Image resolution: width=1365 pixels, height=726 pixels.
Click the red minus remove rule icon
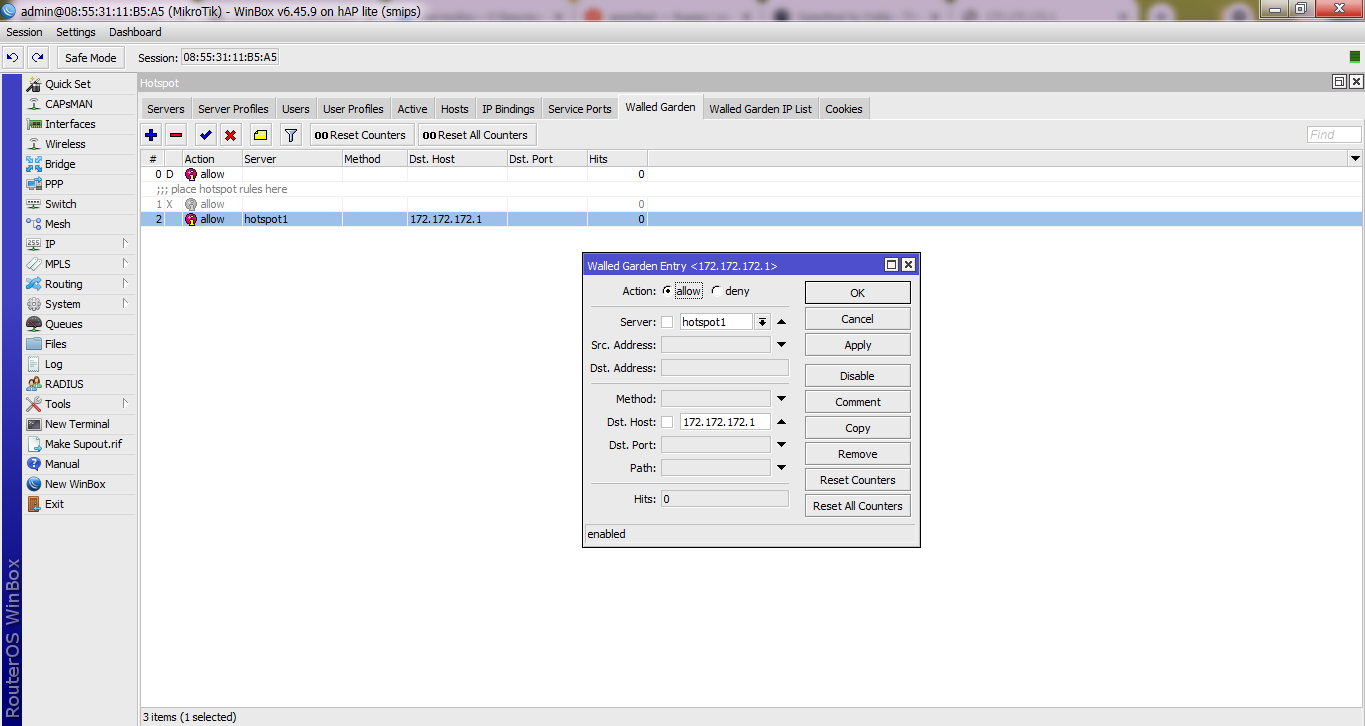point(176,135)
